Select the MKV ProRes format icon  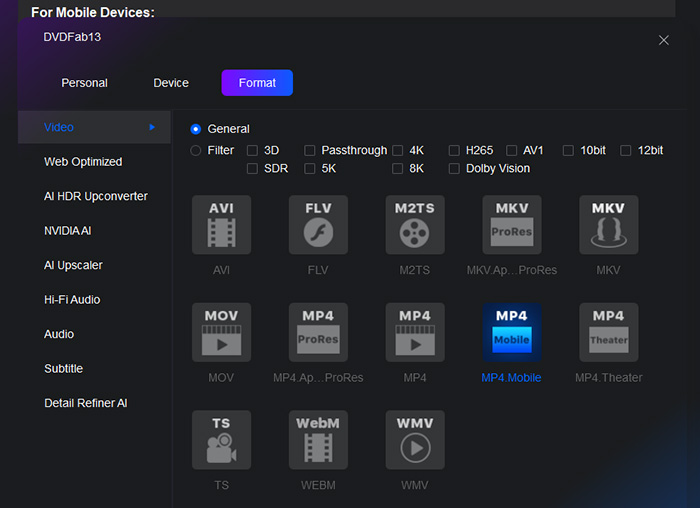(512, 225)
